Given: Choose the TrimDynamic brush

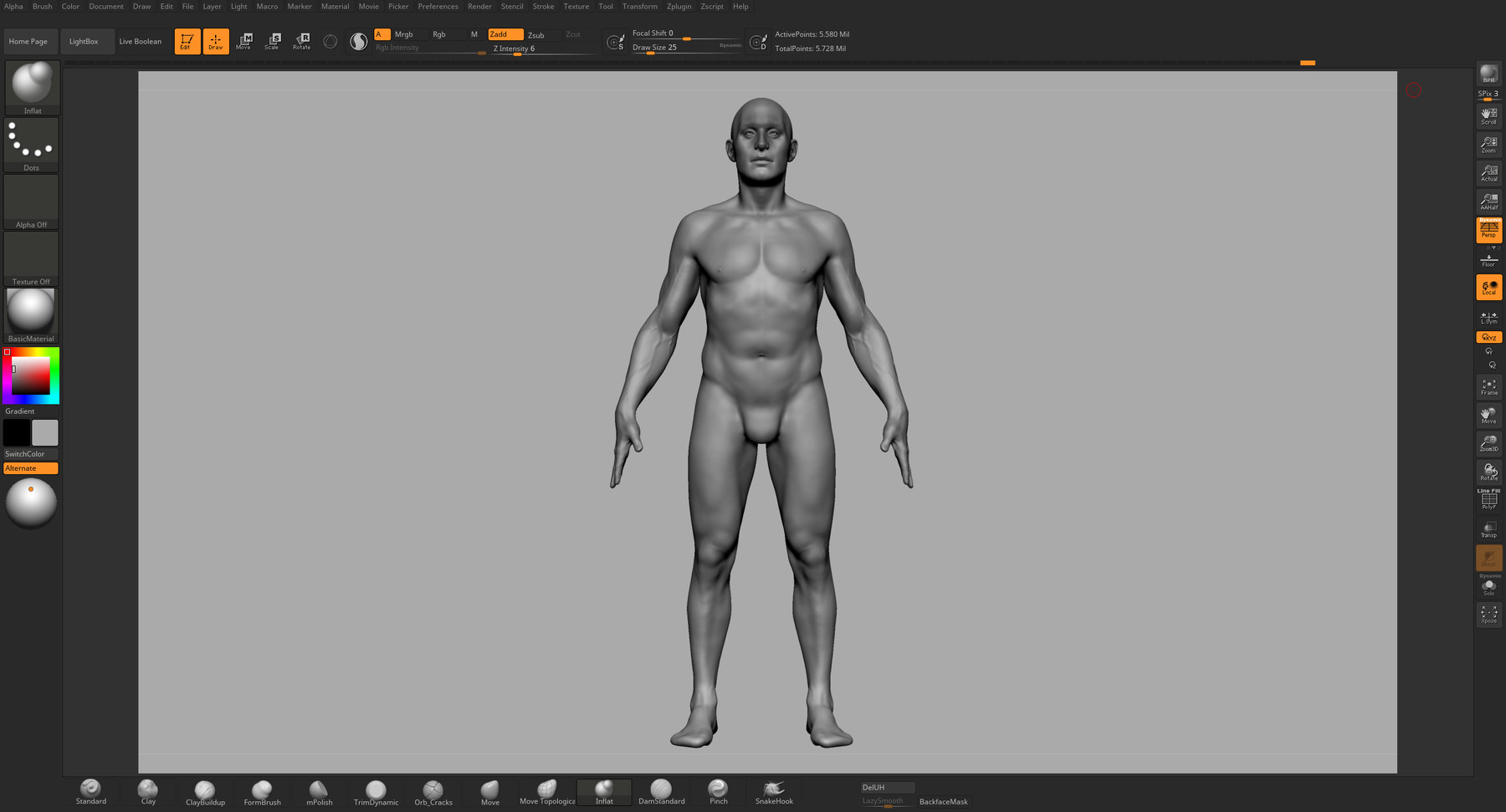Looking at the screenshot, I should pos(376,792).
